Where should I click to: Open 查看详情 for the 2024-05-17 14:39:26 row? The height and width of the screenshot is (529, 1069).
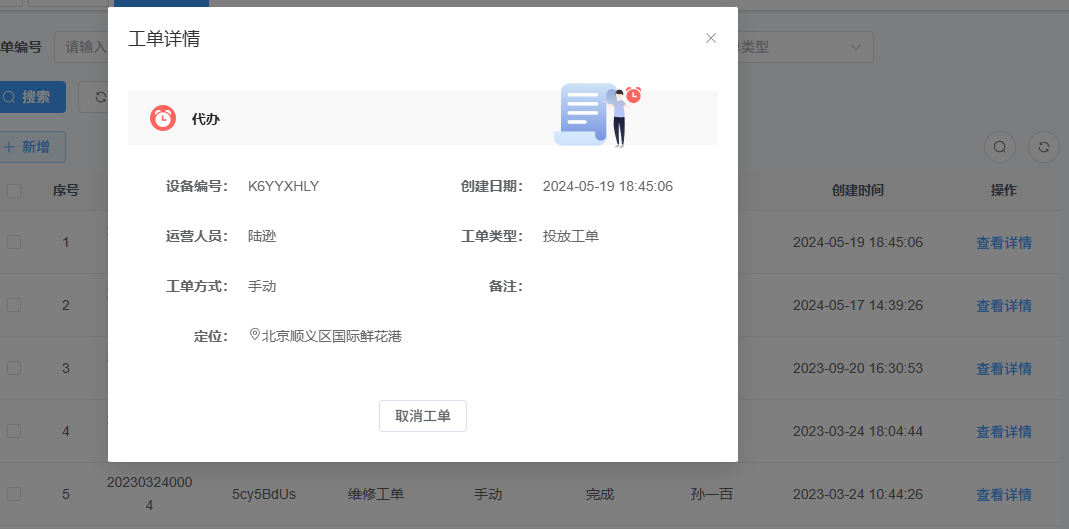(x=1003, y=305)
